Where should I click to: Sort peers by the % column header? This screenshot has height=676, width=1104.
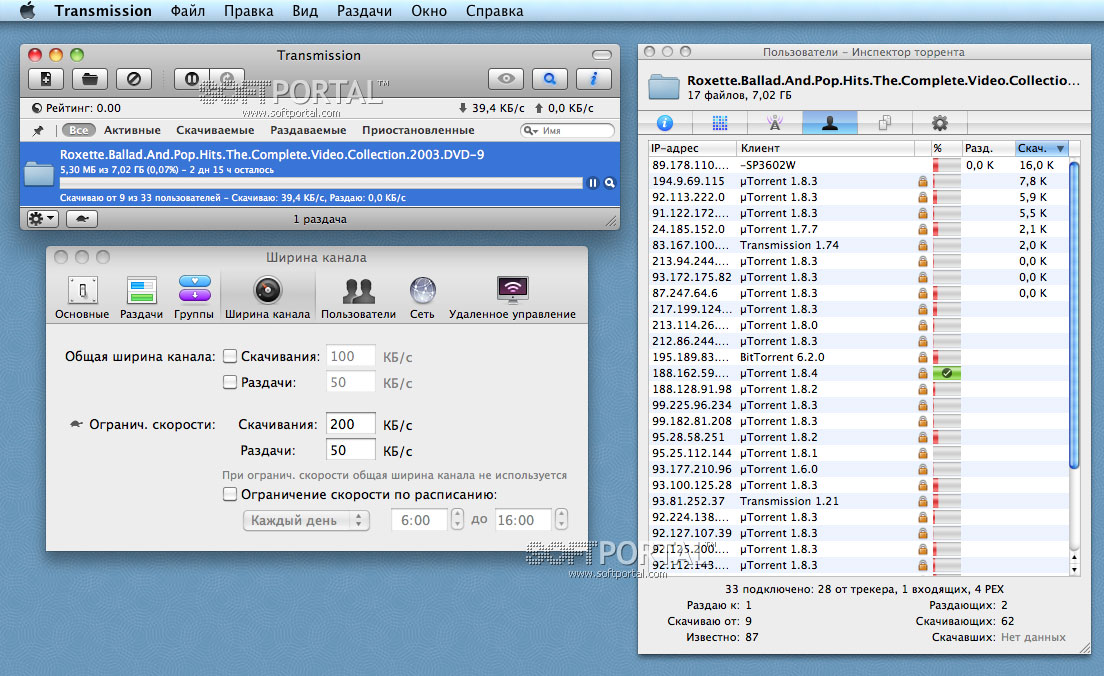pyautogui.click(x=946, y=148)
